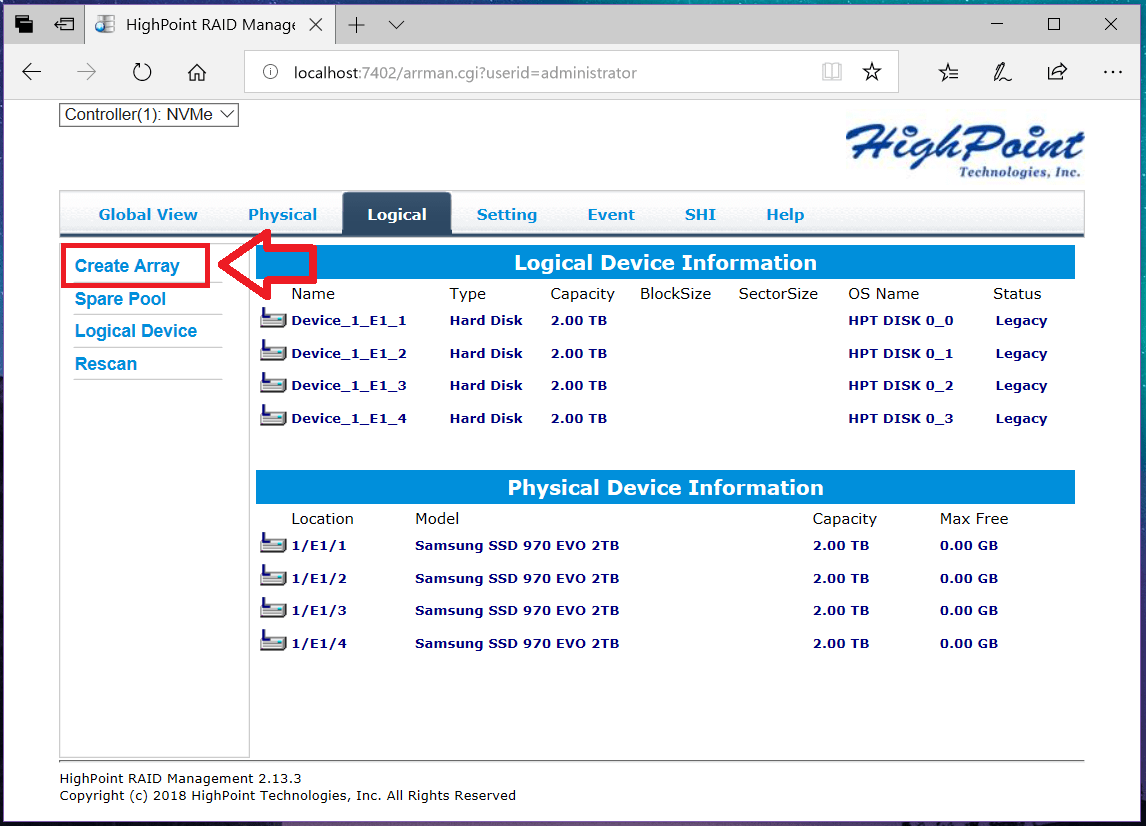Image resolution: width=1146 pixels, height=826 pixels.
Task: Open the Controller(1): NVMe dropdown
Action: 149,115
